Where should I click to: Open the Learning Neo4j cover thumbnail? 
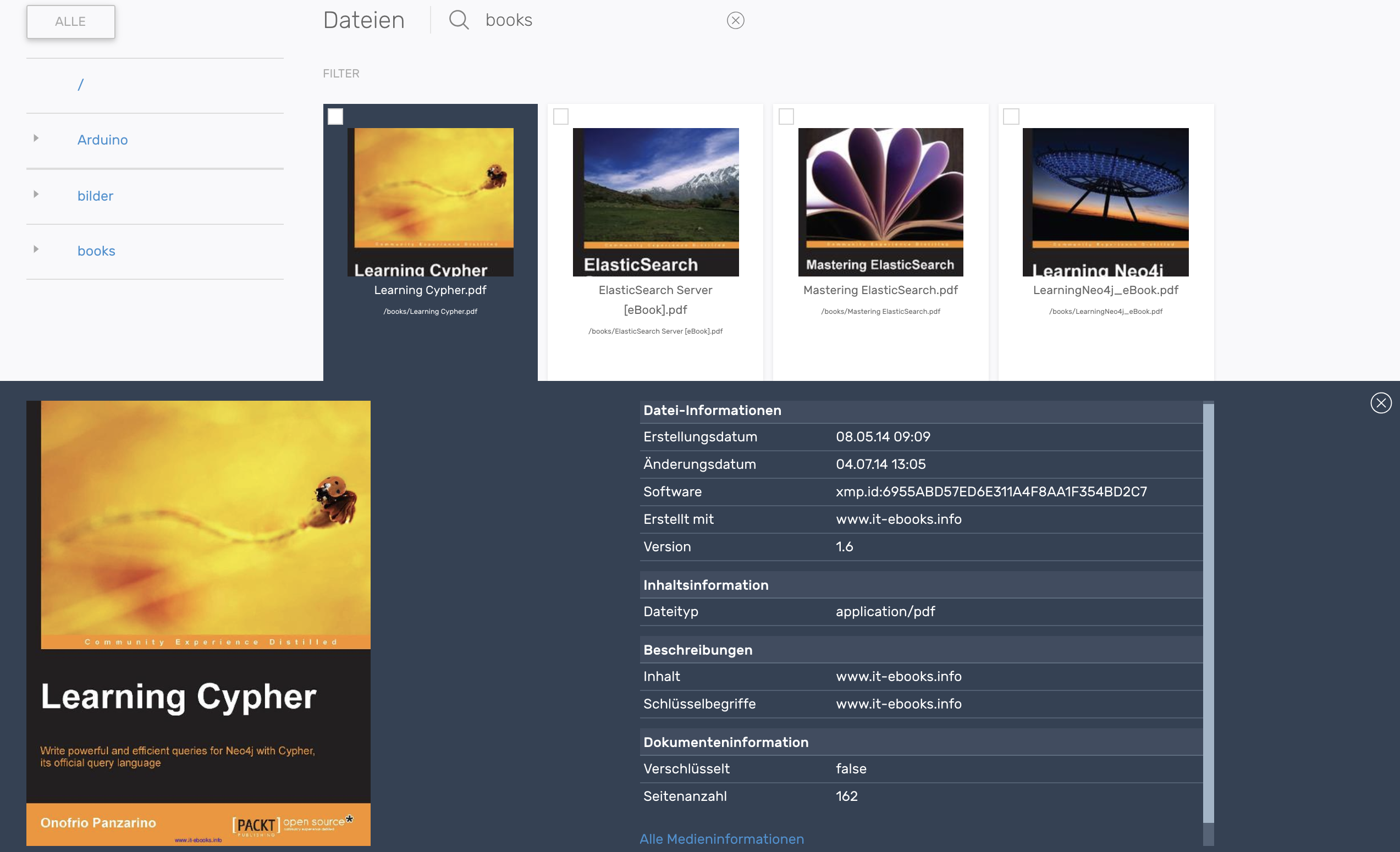point(1105,202)
